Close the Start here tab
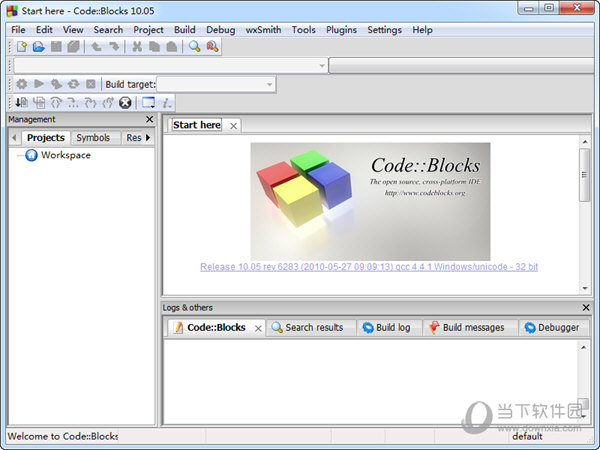This screenshot has width=600, height=450. [x=233, y=126]
